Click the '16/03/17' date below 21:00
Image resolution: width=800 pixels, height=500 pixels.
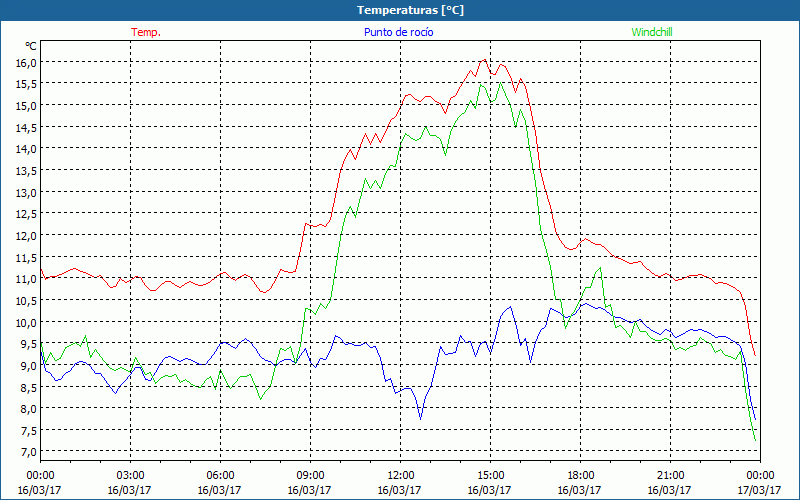tap(669, 490)
